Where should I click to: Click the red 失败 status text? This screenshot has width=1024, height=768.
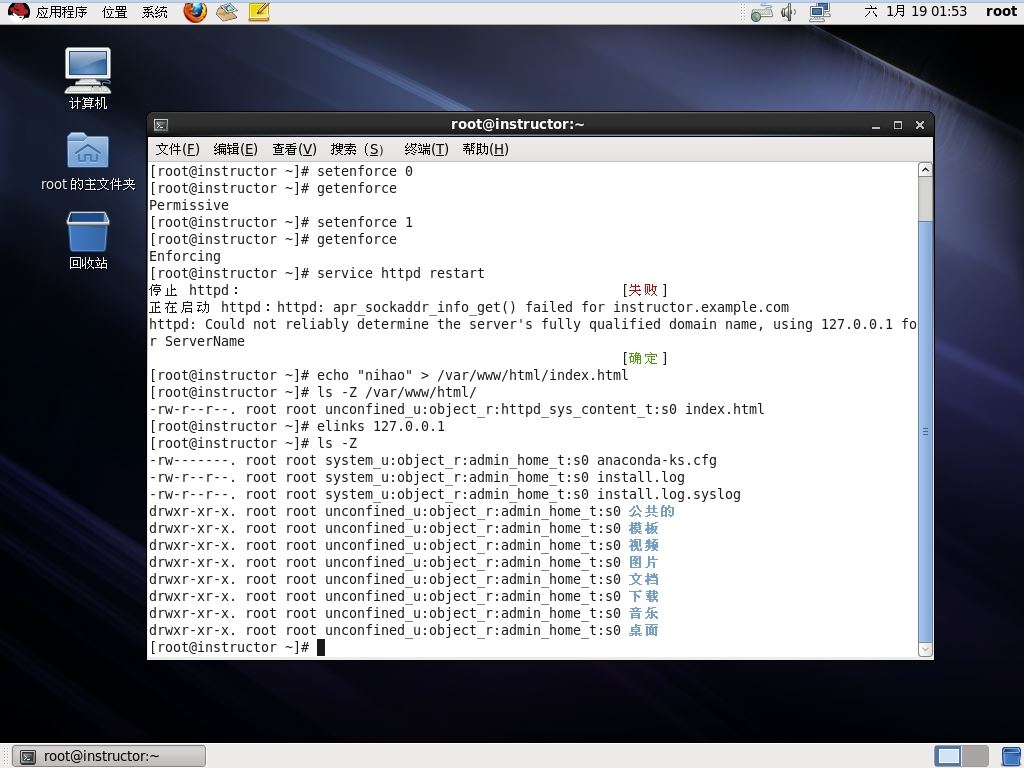click(643, 290)
